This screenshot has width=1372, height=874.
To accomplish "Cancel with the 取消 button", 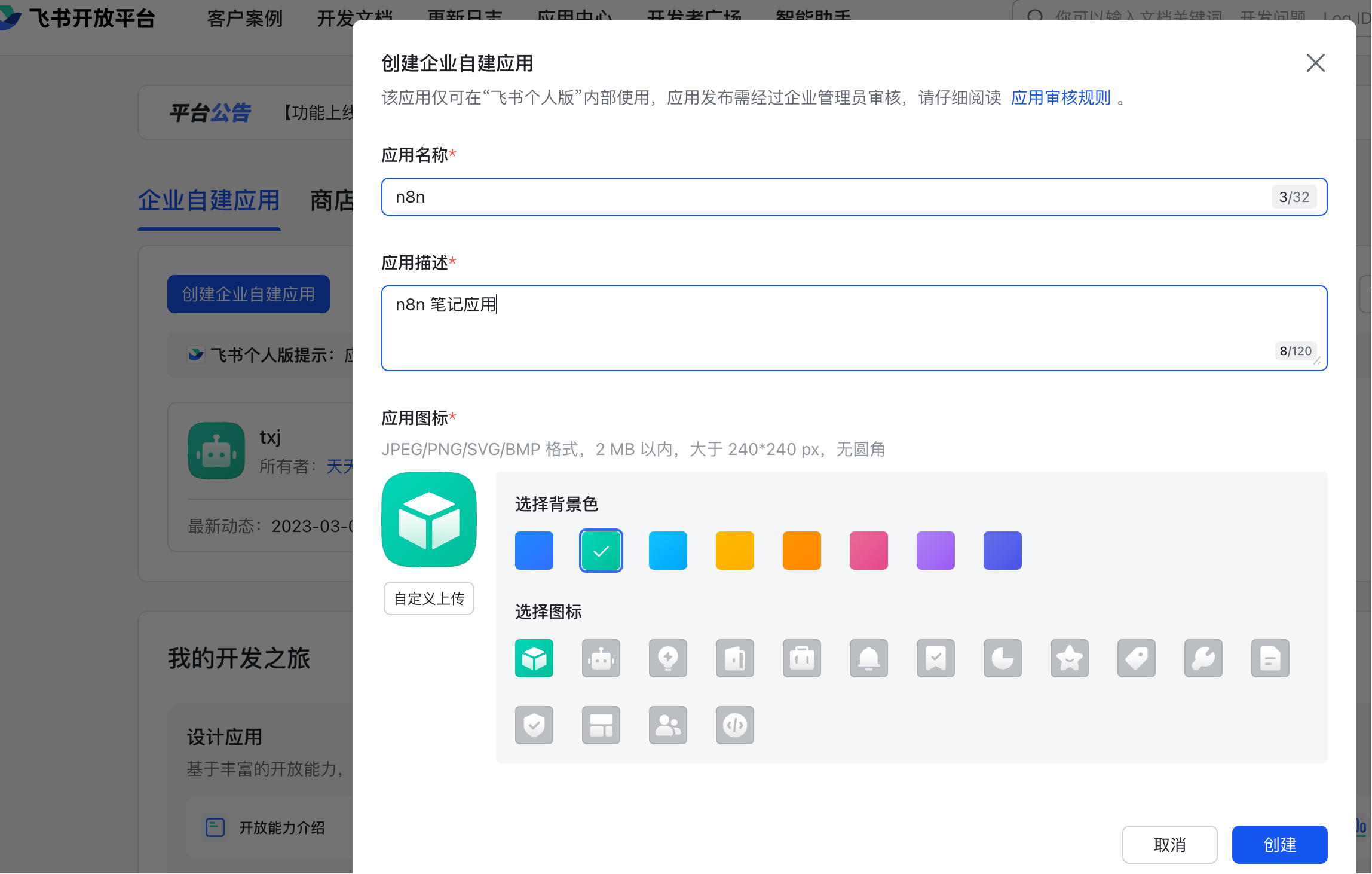I will point(1169,845).
